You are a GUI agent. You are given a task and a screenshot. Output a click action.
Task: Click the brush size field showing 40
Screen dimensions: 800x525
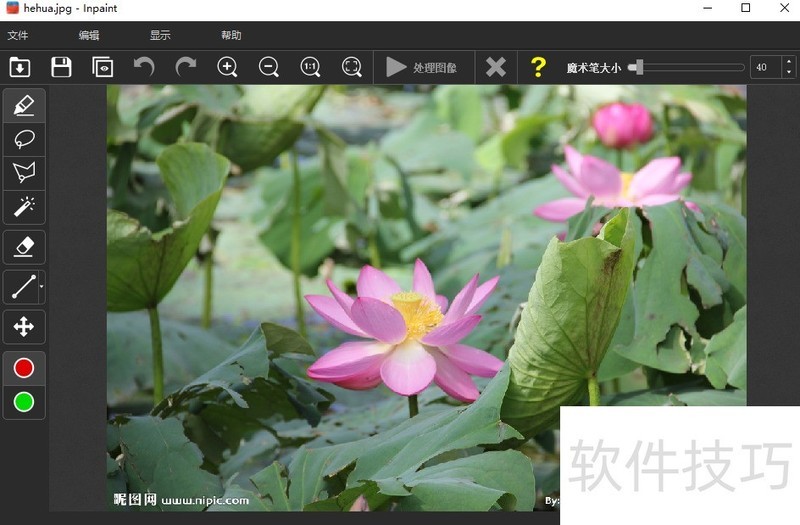click(x=765, y=67)
